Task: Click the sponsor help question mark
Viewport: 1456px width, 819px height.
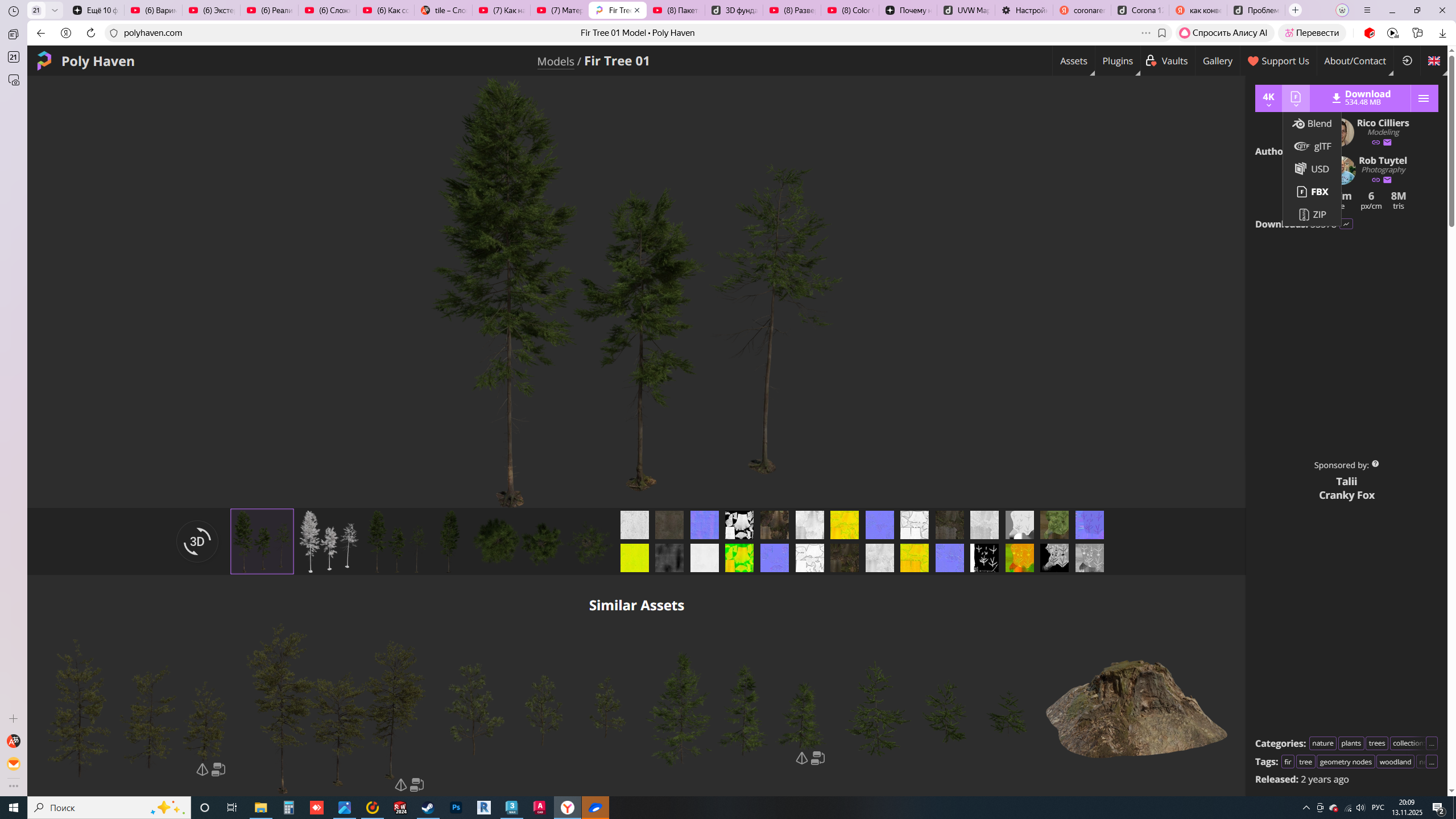Action: pyautogui.click(x=1375, y=464)
